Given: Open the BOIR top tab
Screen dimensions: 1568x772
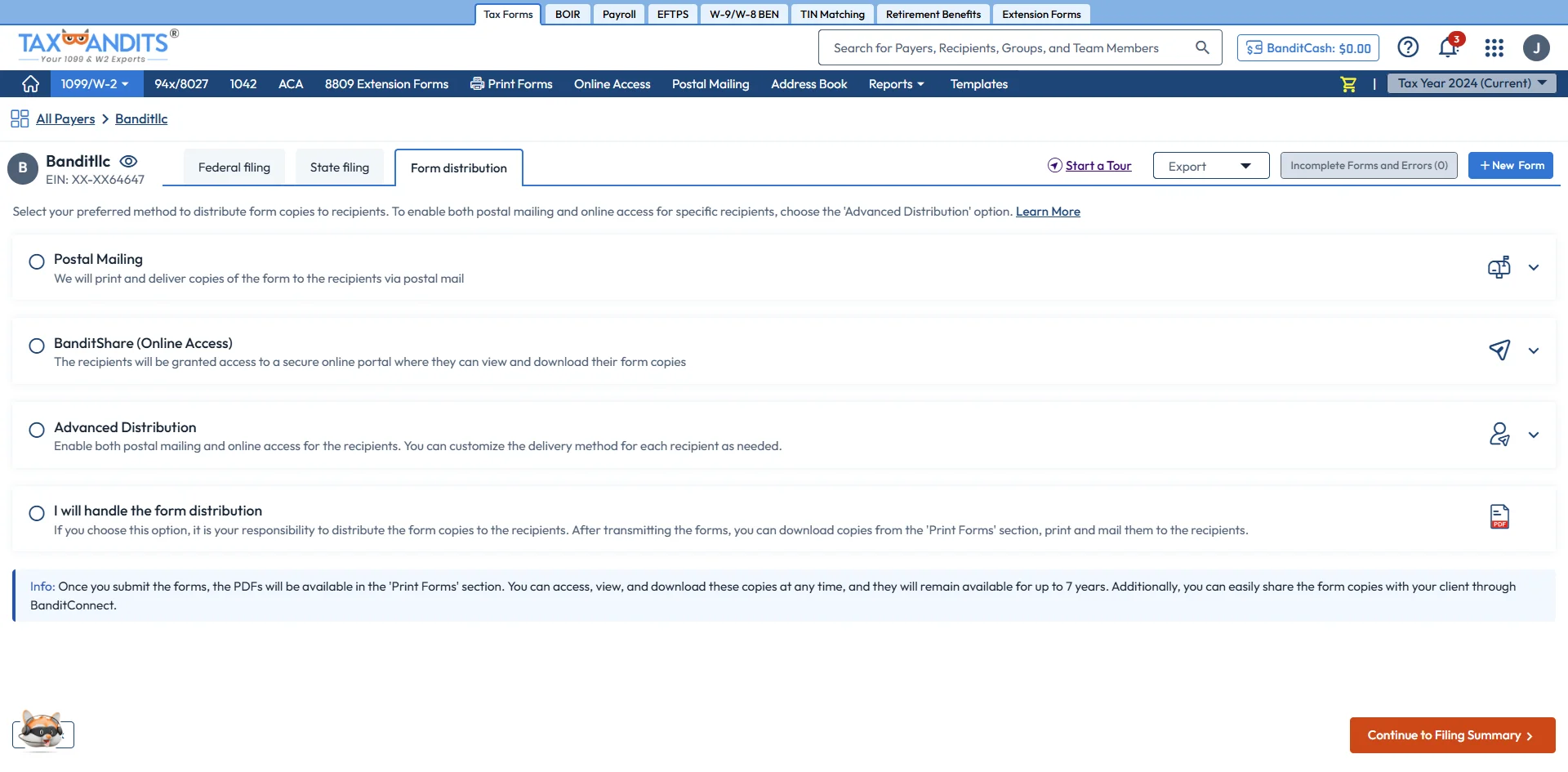Looking at the screenshot, I should pos(568,15).
